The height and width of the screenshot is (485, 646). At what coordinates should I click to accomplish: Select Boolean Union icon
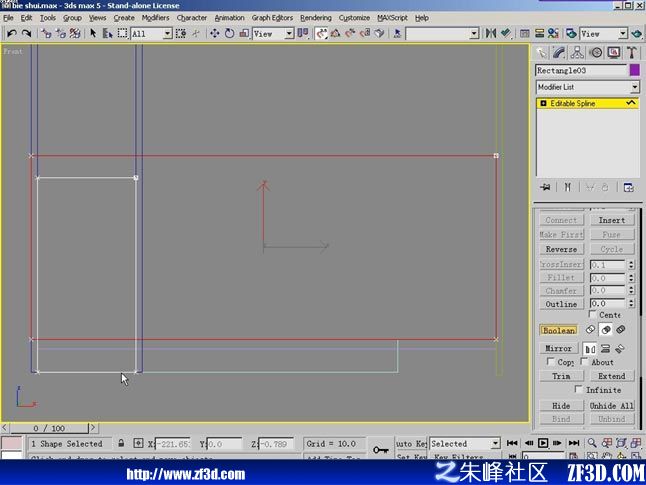[x=590, y=330]
